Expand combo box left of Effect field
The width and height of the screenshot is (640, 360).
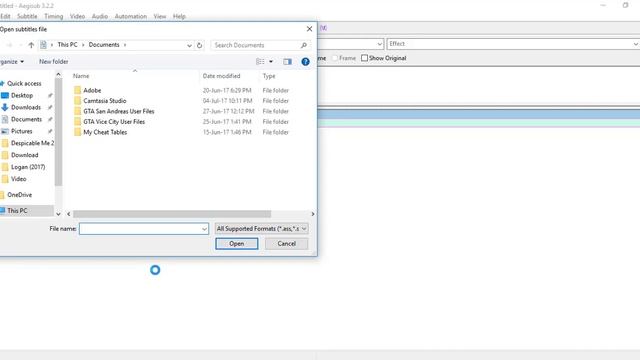tap(380, 44)
